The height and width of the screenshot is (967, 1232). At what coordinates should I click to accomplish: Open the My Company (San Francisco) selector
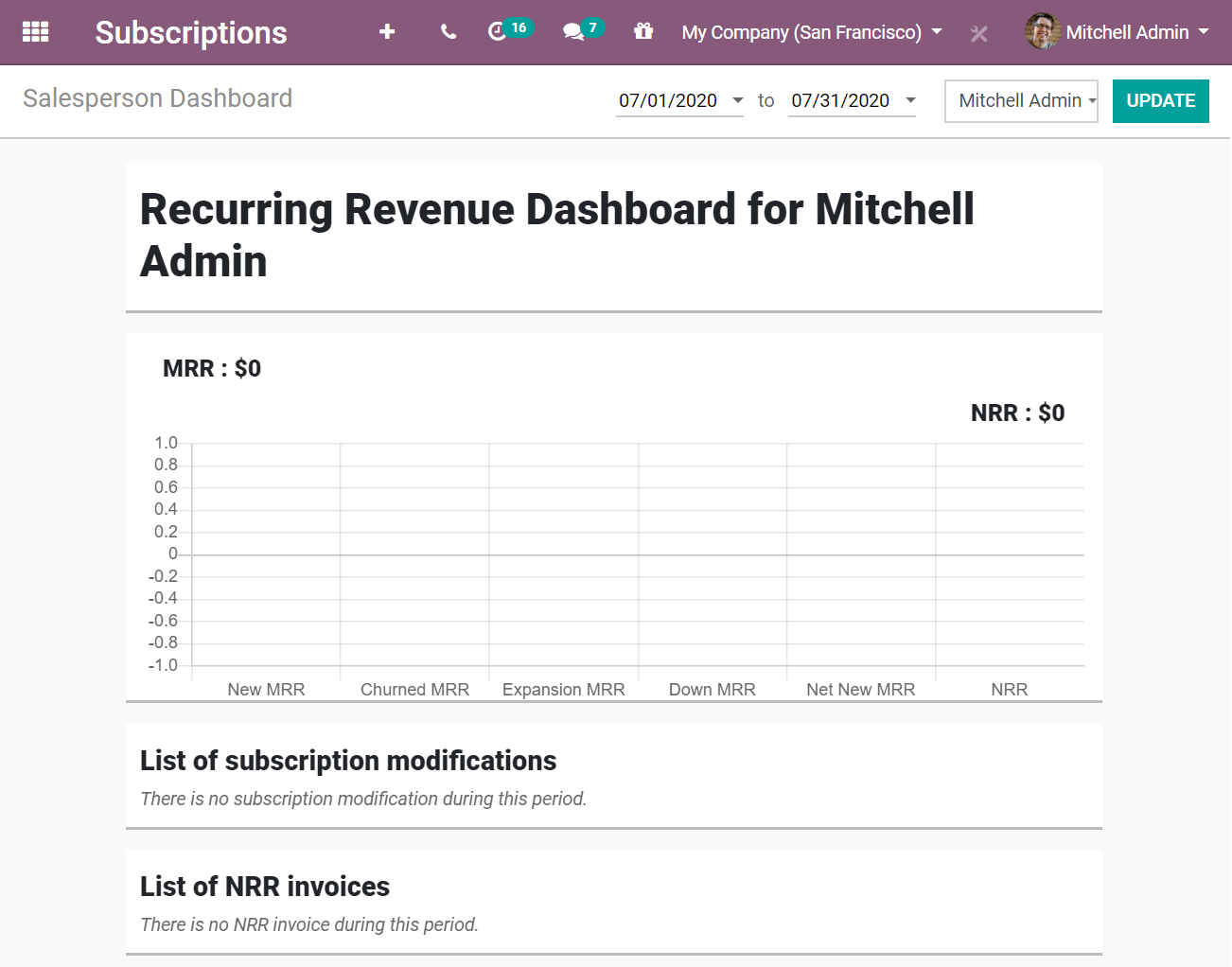(811, 31)
